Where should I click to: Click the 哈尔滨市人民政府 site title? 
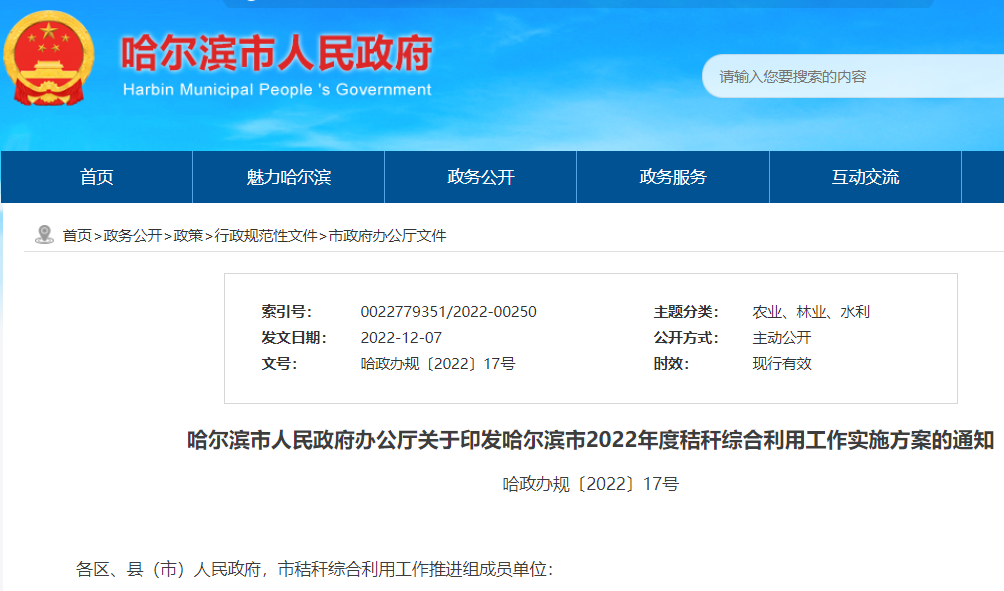pos(277,54)
